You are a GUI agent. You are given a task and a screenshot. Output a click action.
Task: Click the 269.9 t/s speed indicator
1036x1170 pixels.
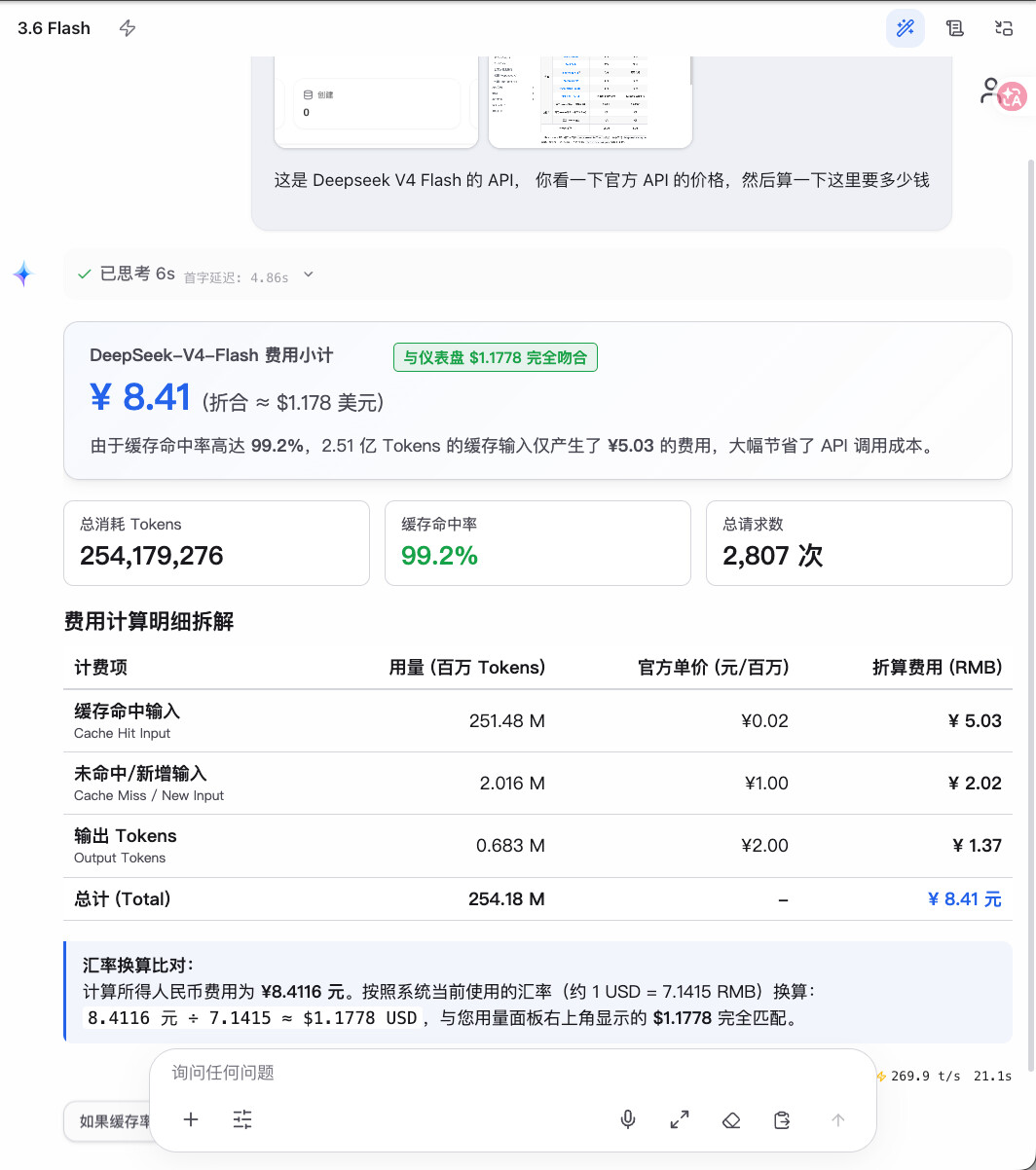pos(918,1076)
